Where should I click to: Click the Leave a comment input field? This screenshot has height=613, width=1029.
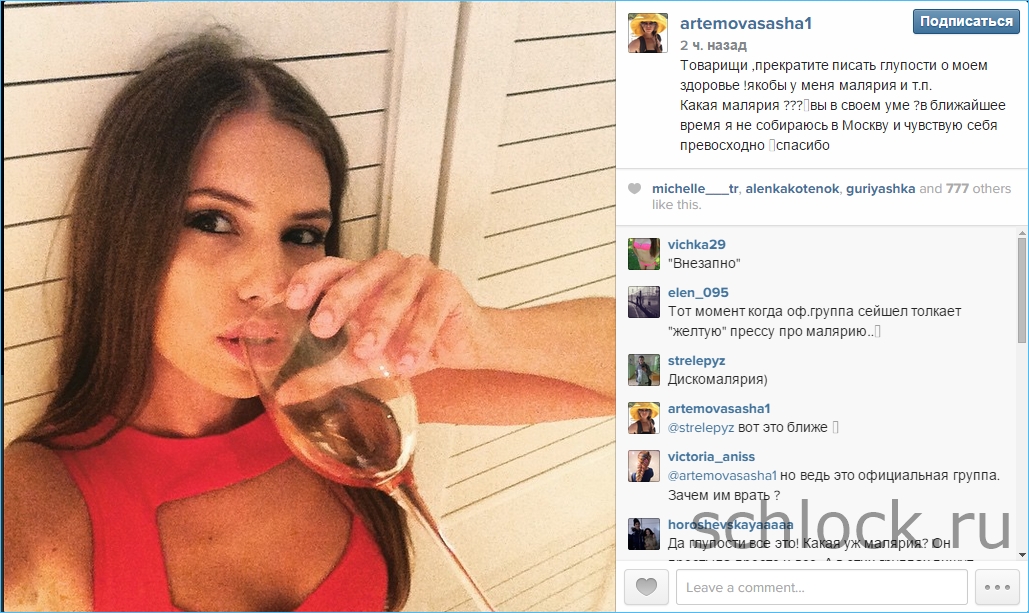coord(822,587)
